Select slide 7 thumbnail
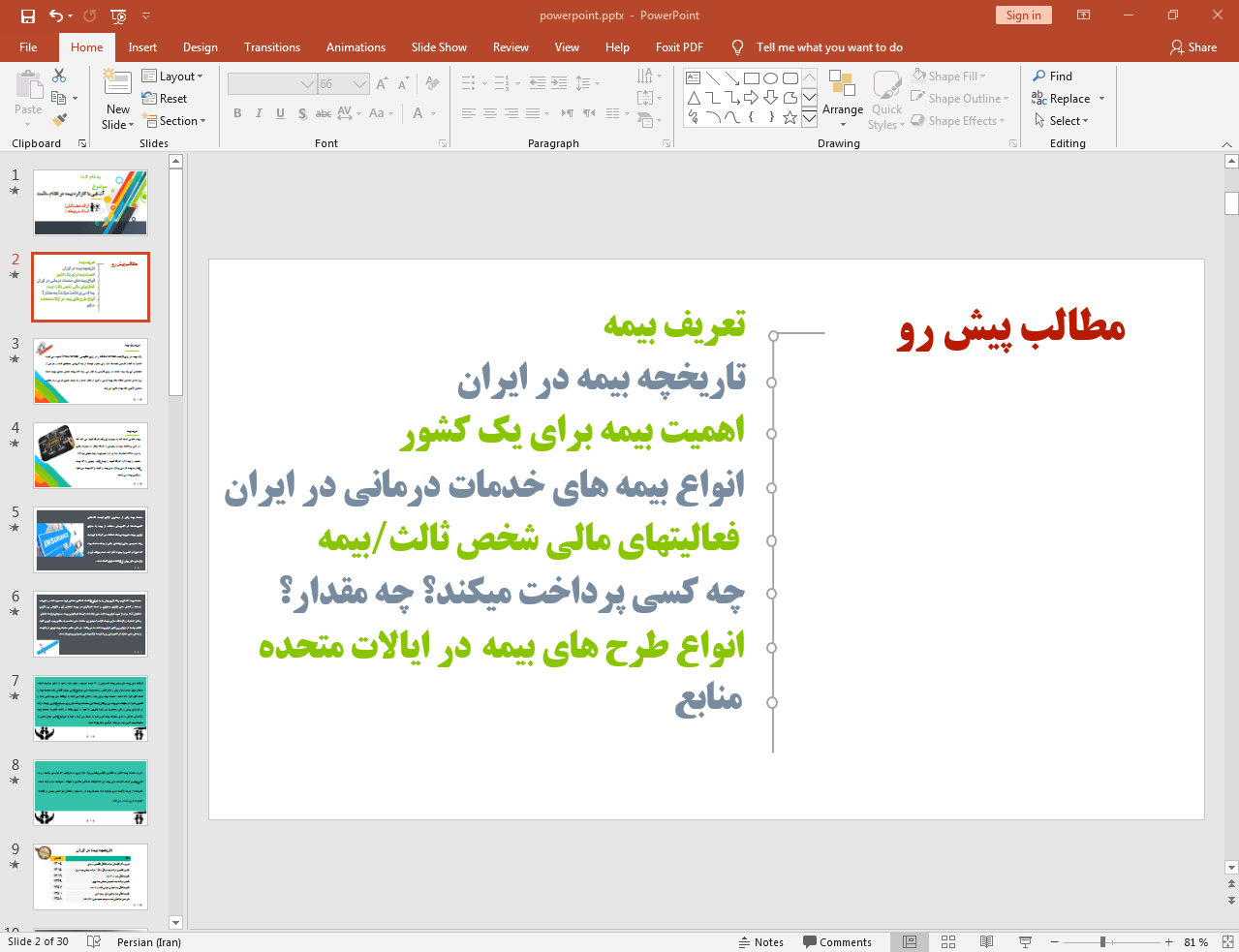 (x=91, y=708)
